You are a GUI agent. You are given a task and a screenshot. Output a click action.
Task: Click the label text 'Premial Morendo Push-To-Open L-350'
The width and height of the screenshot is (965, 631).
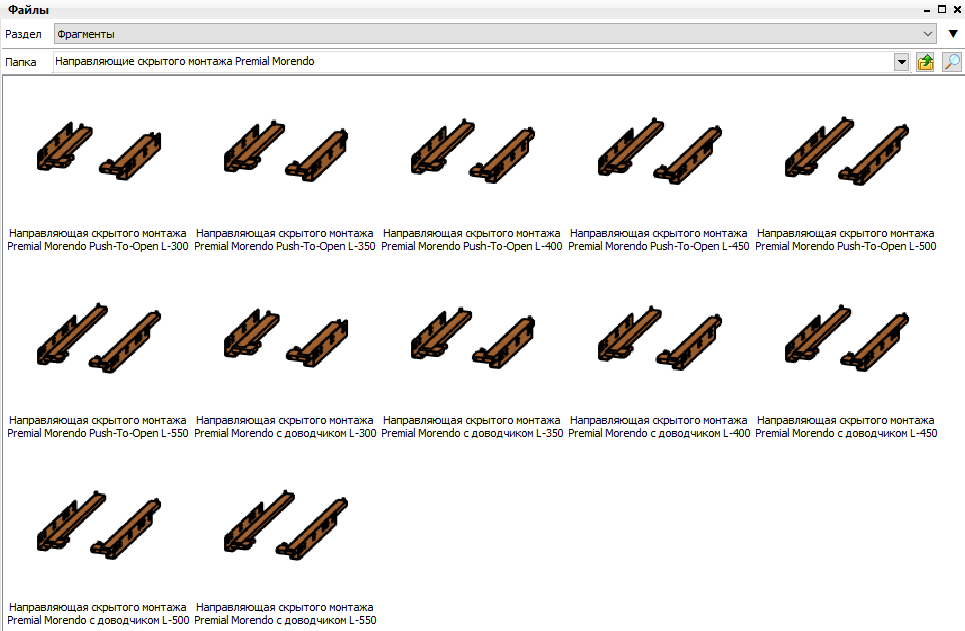(285, 246)
